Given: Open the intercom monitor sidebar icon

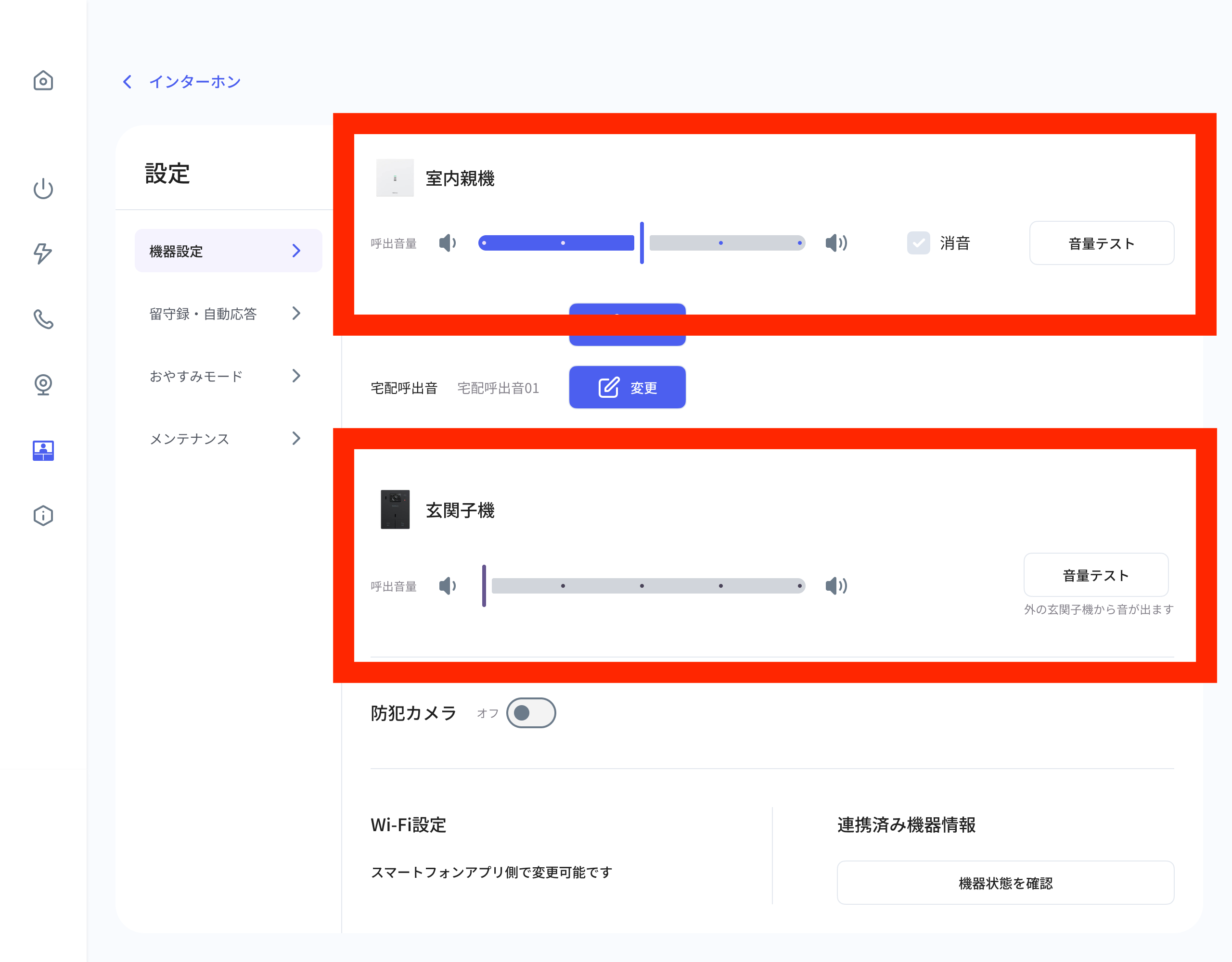Looking at the screenshot, I should click(x=43, y=450).
